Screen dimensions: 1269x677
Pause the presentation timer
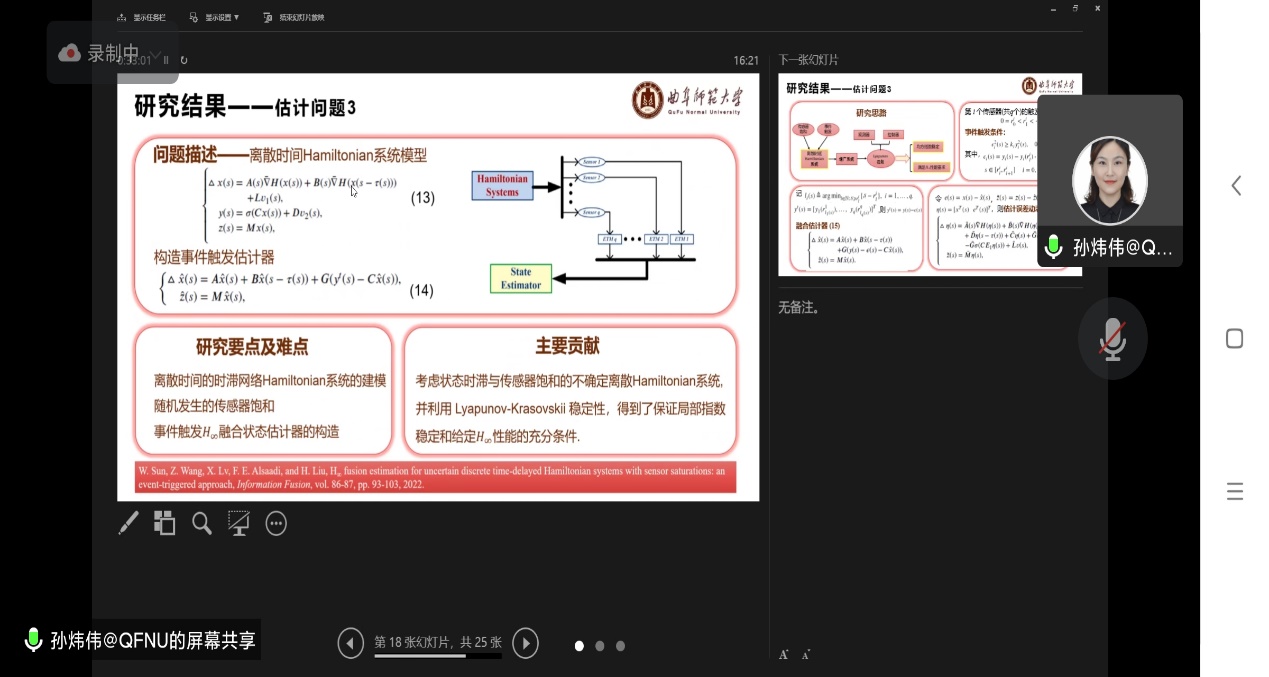(167, 60)
